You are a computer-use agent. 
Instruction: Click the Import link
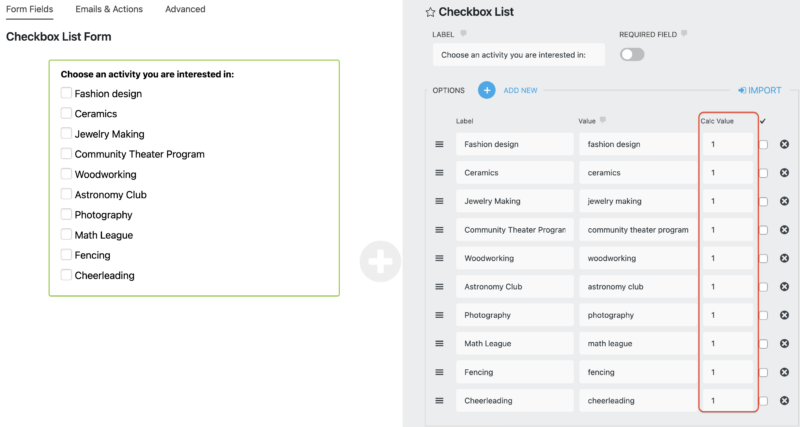[x=760, y=90]
